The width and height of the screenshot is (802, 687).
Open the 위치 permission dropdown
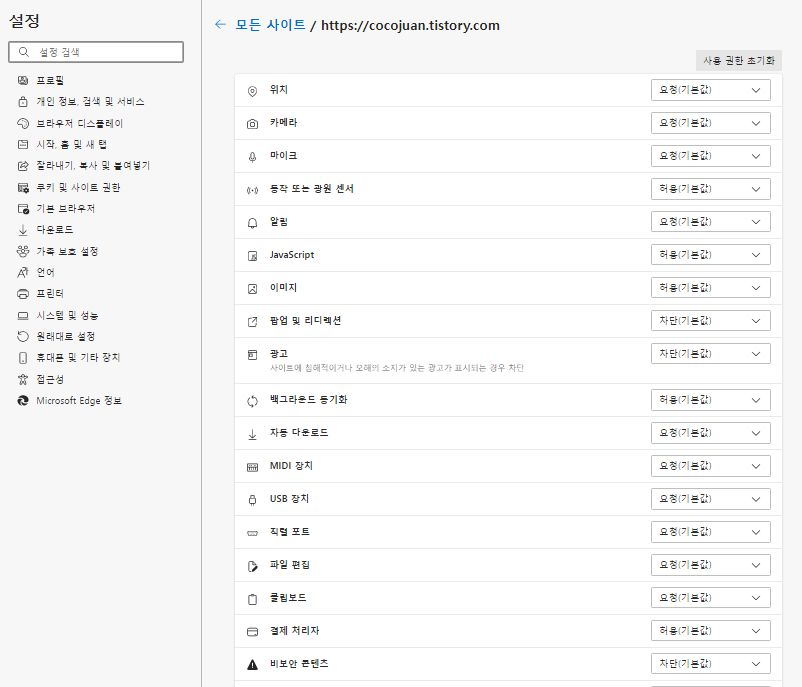711,89
